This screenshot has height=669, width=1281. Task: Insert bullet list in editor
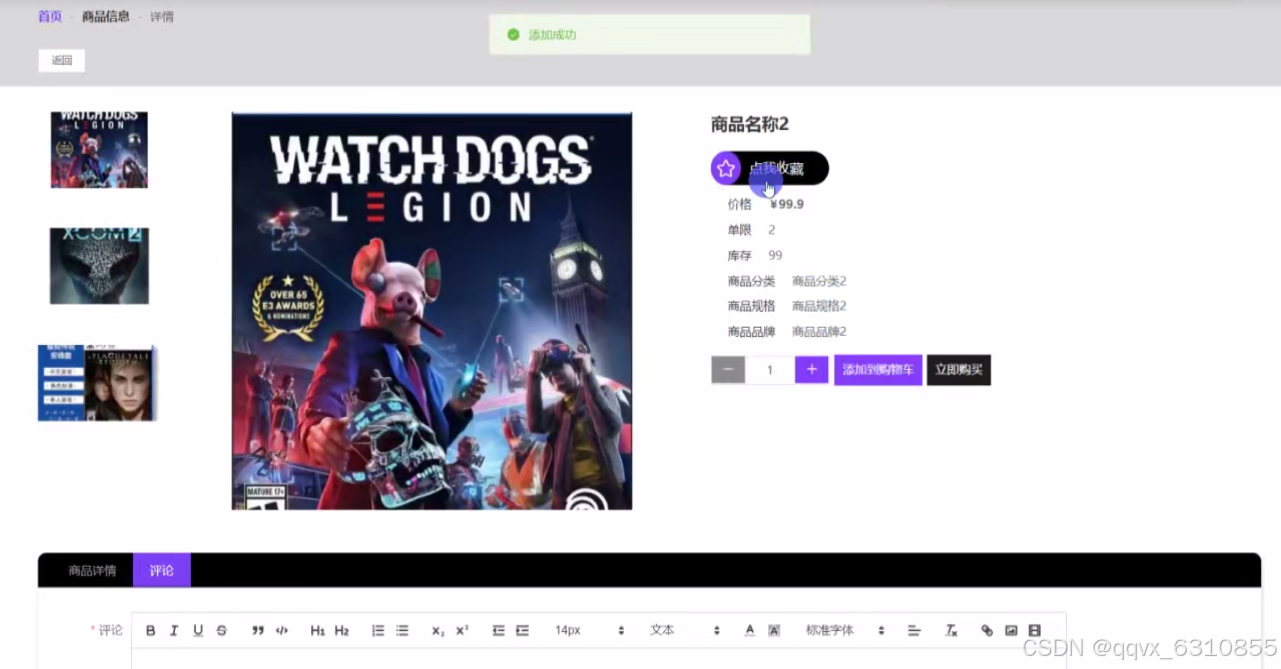click(x=402, y=630)
